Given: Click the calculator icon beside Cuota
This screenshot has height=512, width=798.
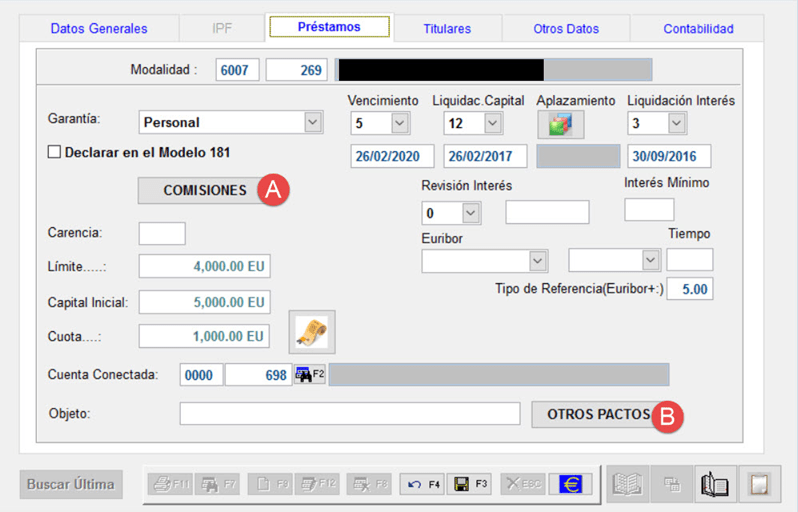Looking at the screenshot, I should [x=312, y=332].
